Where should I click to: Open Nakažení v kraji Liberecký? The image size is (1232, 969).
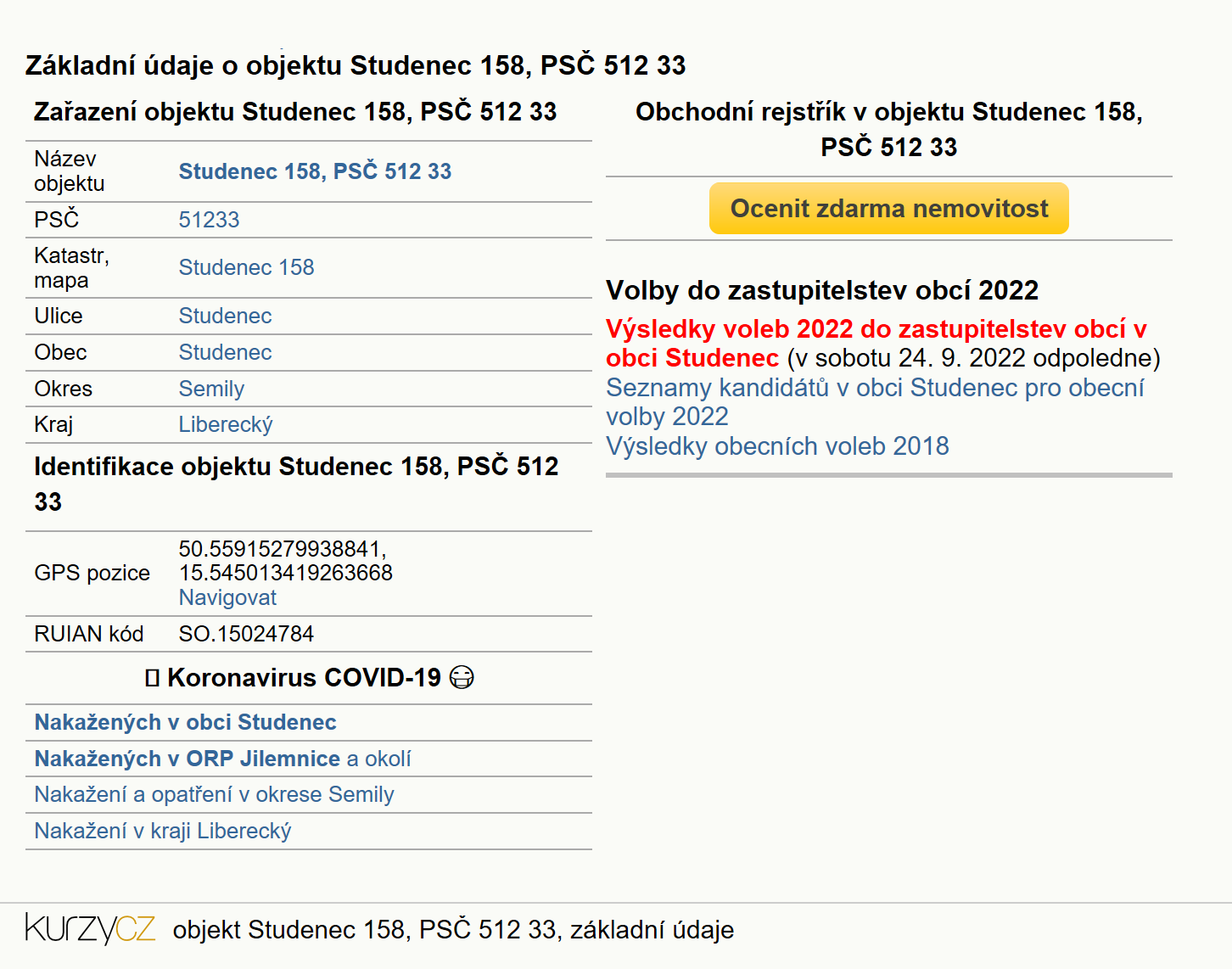pos(162,831)
